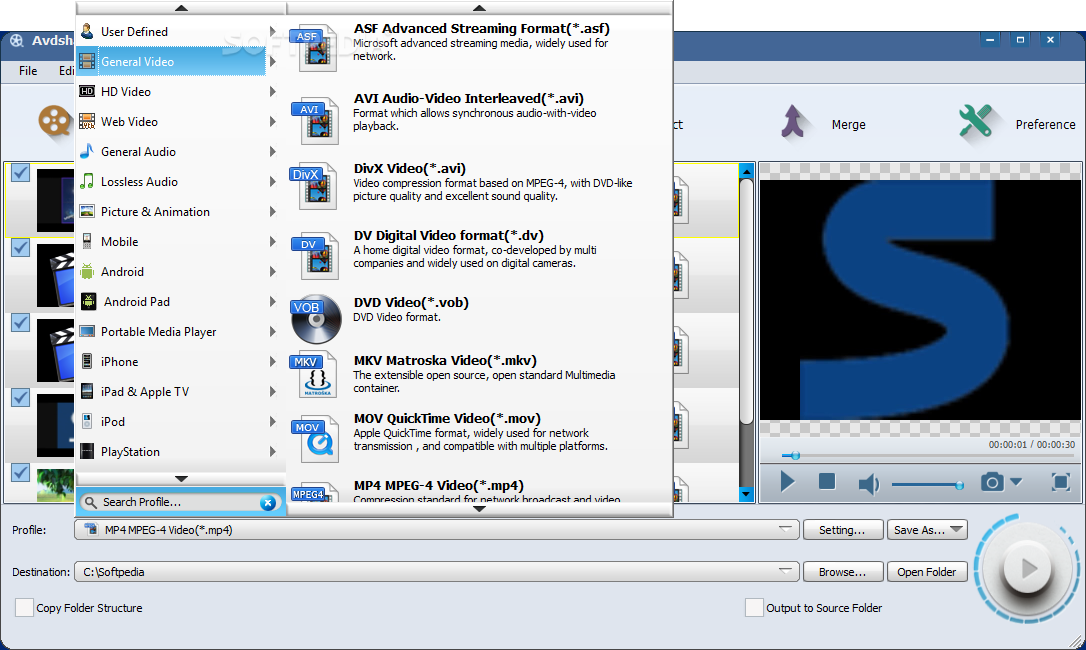
Task: Select the first video thumbnail
Action: pos(55,200)
